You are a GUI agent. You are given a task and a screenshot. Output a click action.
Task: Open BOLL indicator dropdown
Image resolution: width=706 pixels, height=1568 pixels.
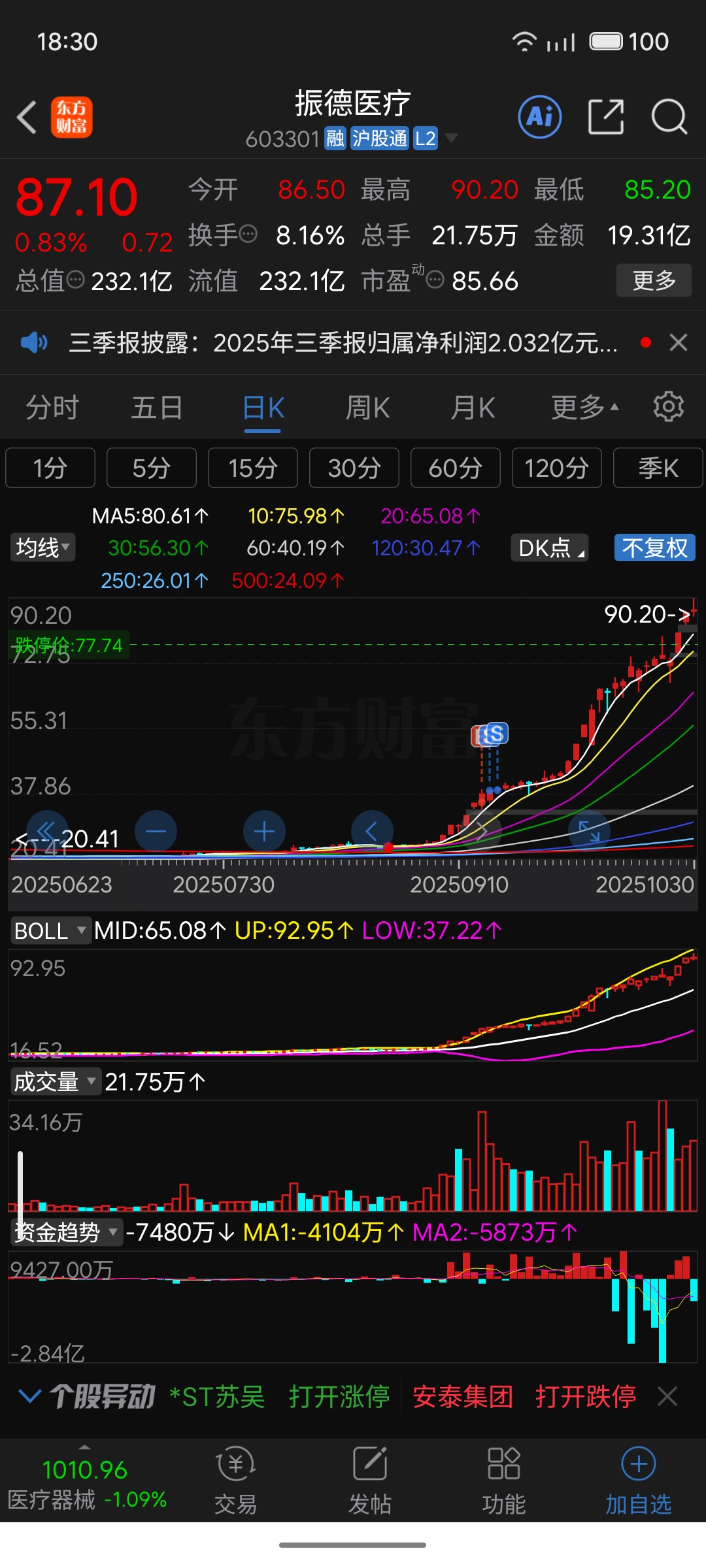click(50, 930)
